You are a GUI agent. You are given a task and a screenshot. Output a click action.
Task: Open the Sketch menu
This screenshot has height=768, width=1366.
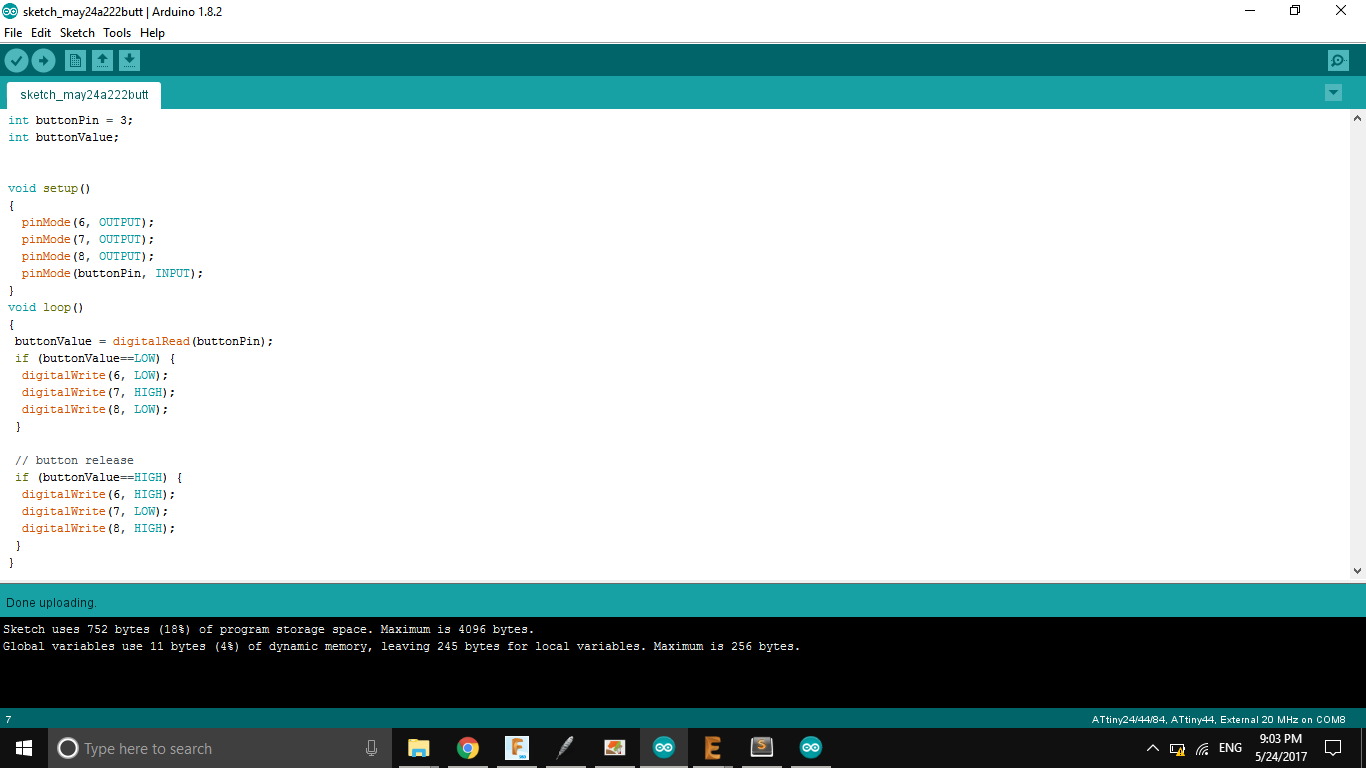[x=77, y=33]
